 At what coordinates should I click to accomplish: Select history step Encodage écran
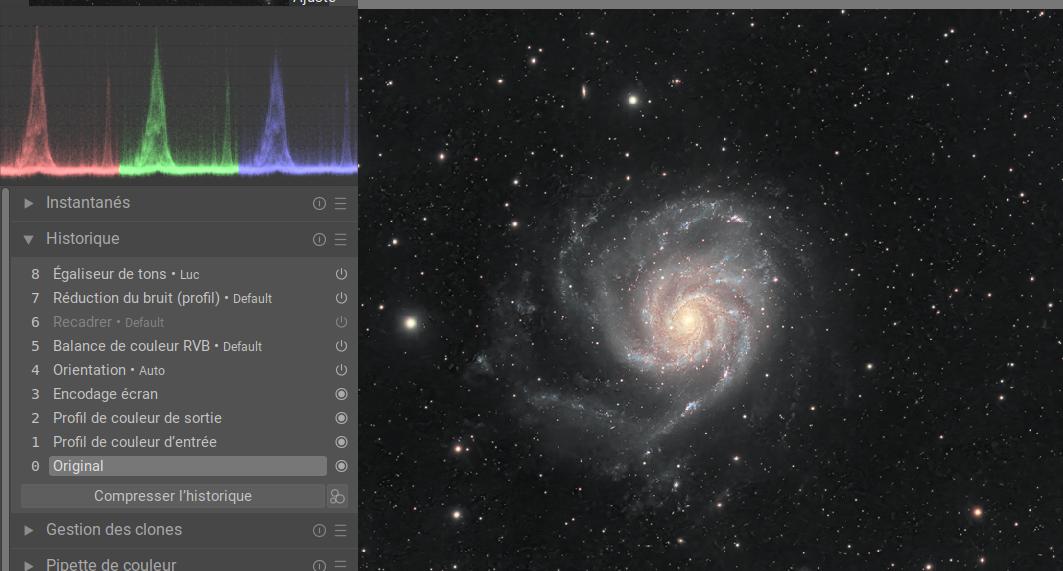tap(188, 394)
